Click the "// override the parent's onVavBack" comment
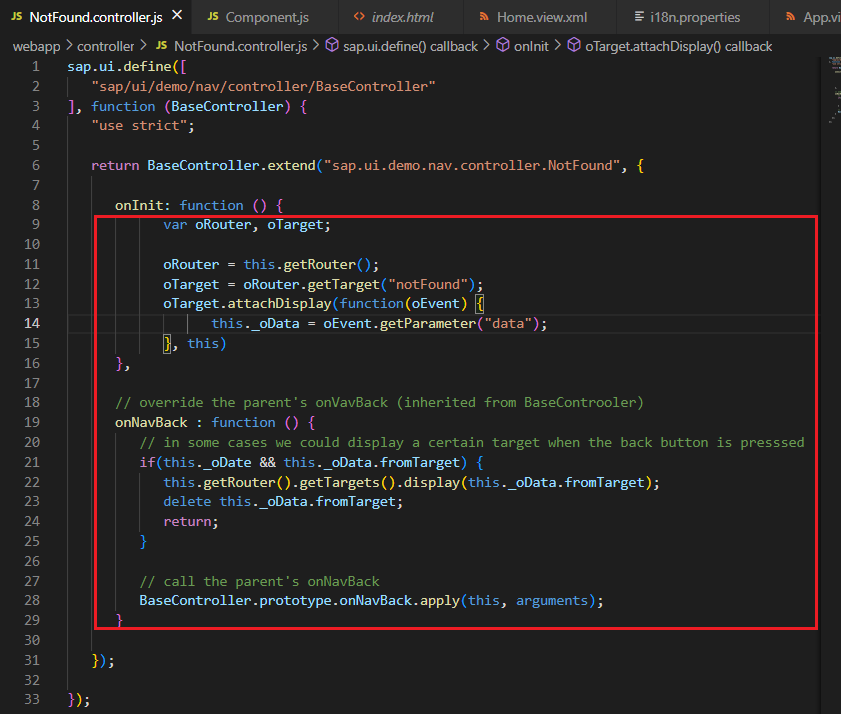The image size is (841, 714). [x=251, y=403]
